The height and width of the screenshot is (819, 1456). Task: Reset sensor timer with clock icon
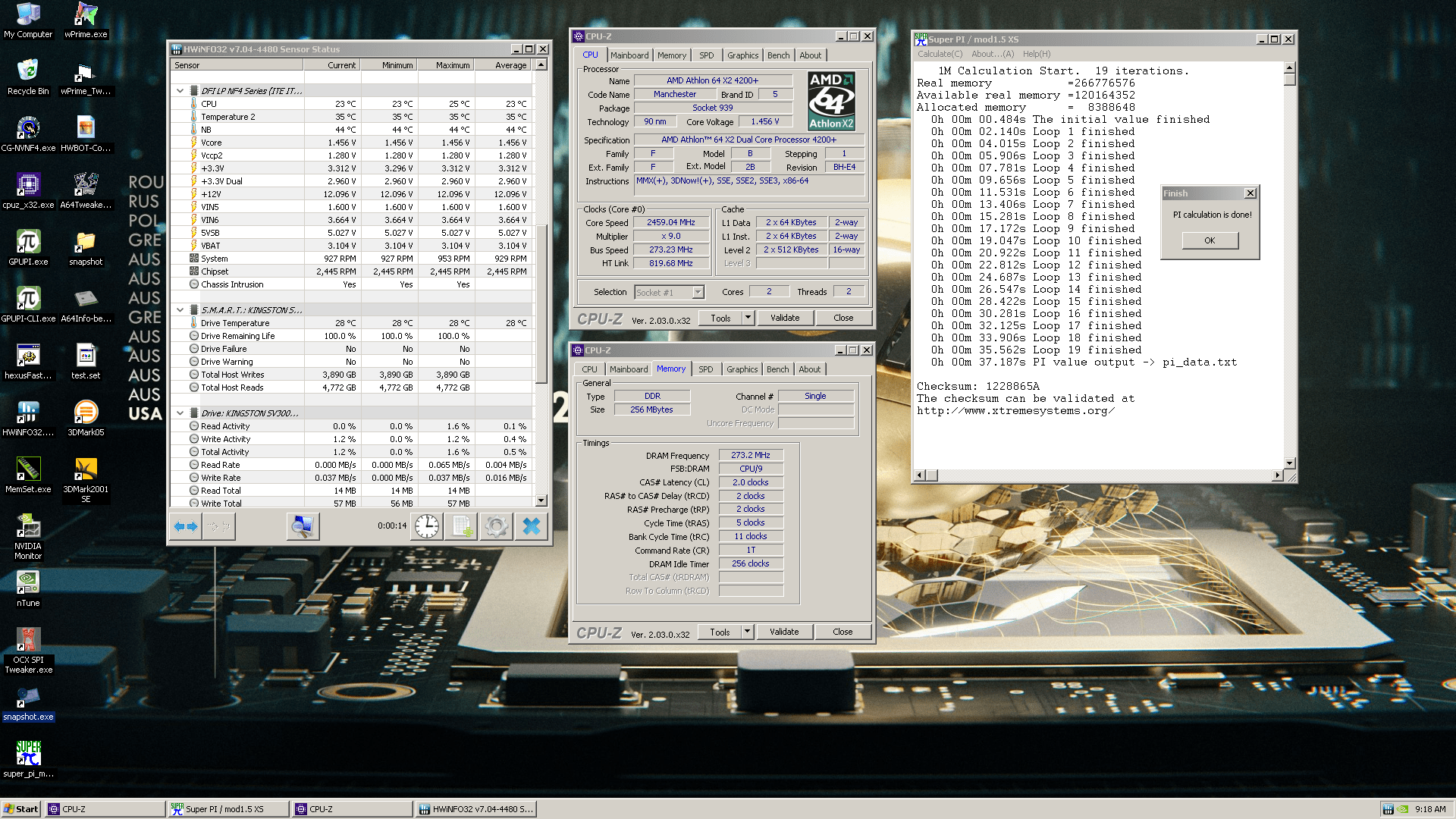pos(427,526)
